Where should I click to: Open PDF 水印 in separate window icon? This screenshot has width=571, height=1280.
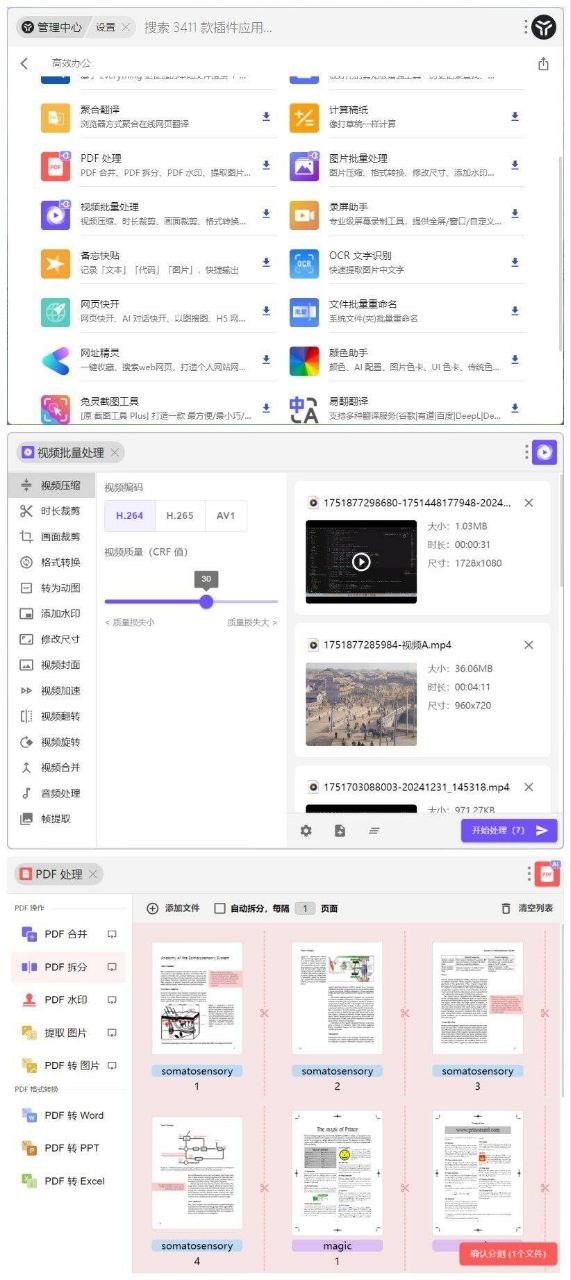[112, 999]
